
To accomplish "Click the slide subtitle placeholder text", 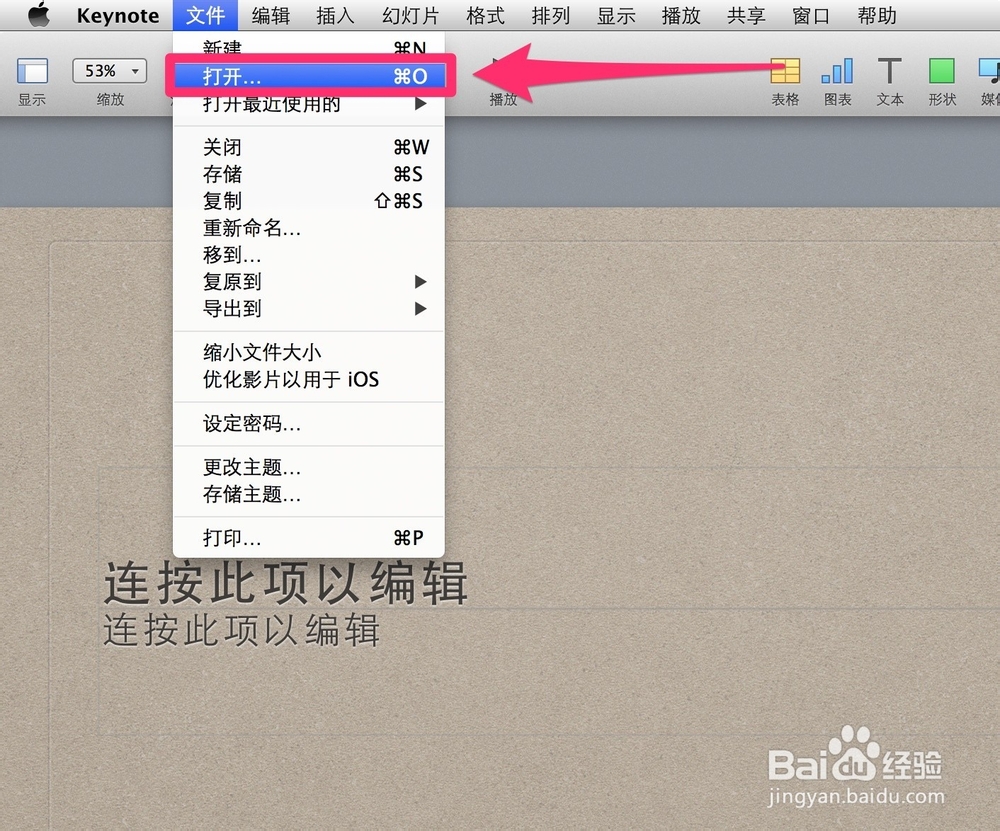I will coord(242,631).
